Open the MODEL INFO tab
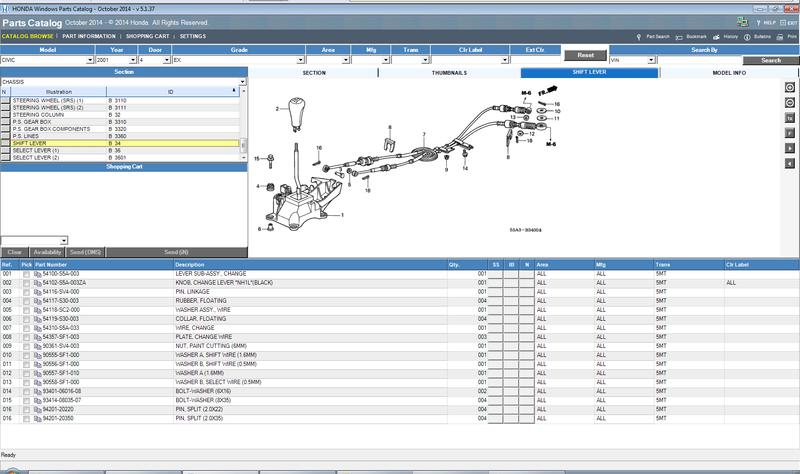This screenshot has width=800, height=474. coord(729,73)
